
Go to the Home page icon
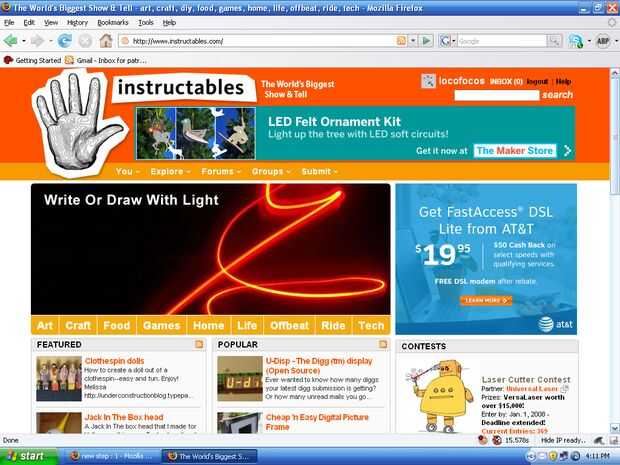(x=106, y=41)
